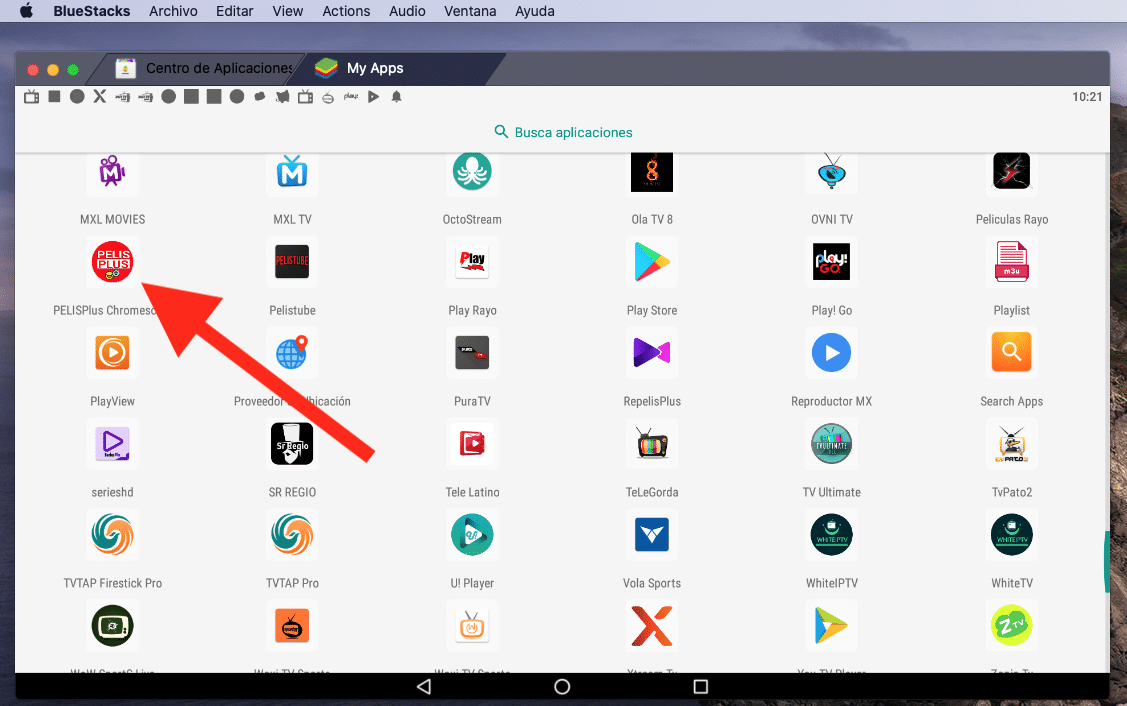Open the Tele Latino app icon
The width and height of the screenshot is (1127, 706).
tap(472, 444)
